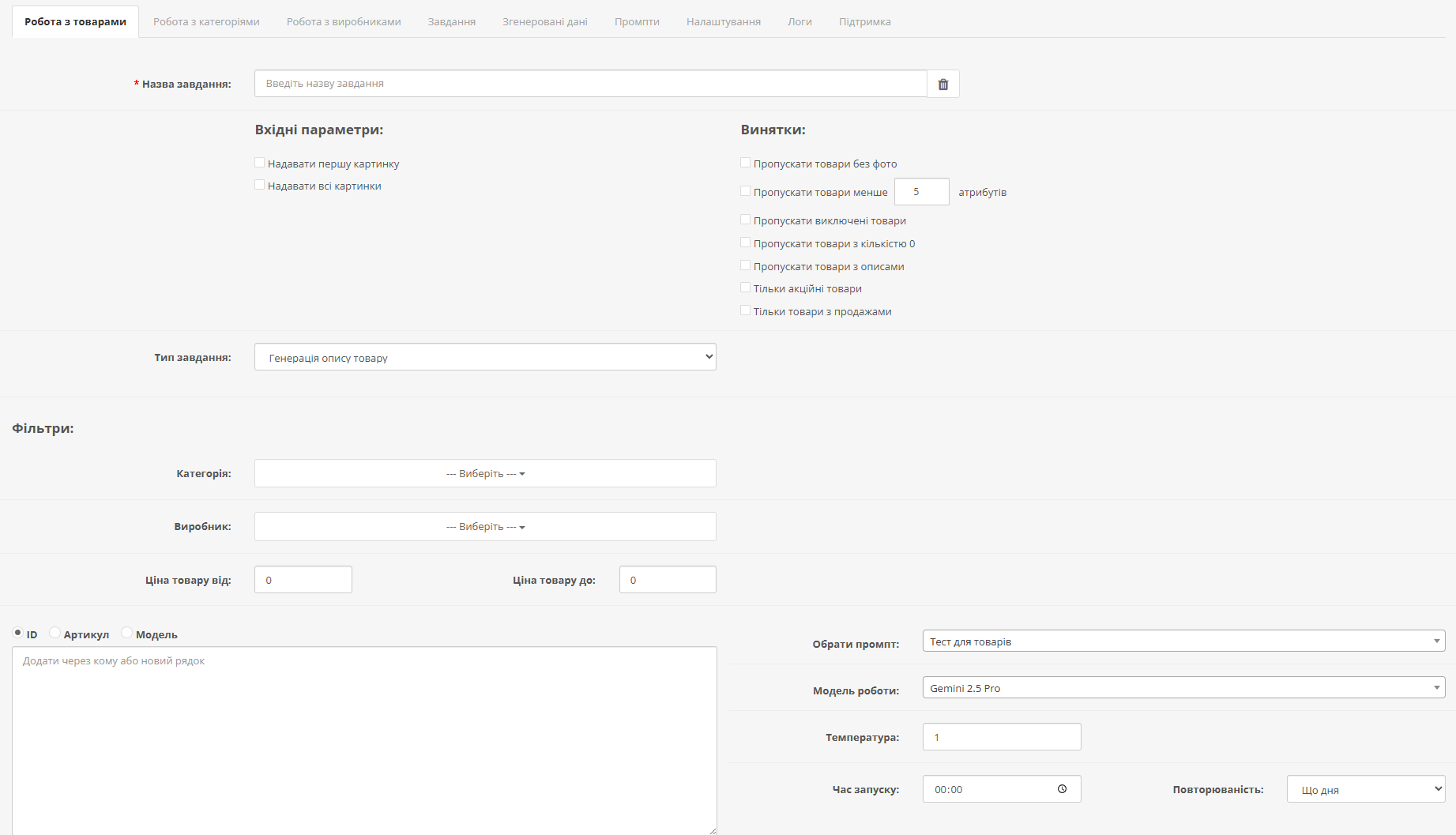1456x835 pixels.
Task: Open the 'Промпти' tab
Action: [x=637, y=22]
